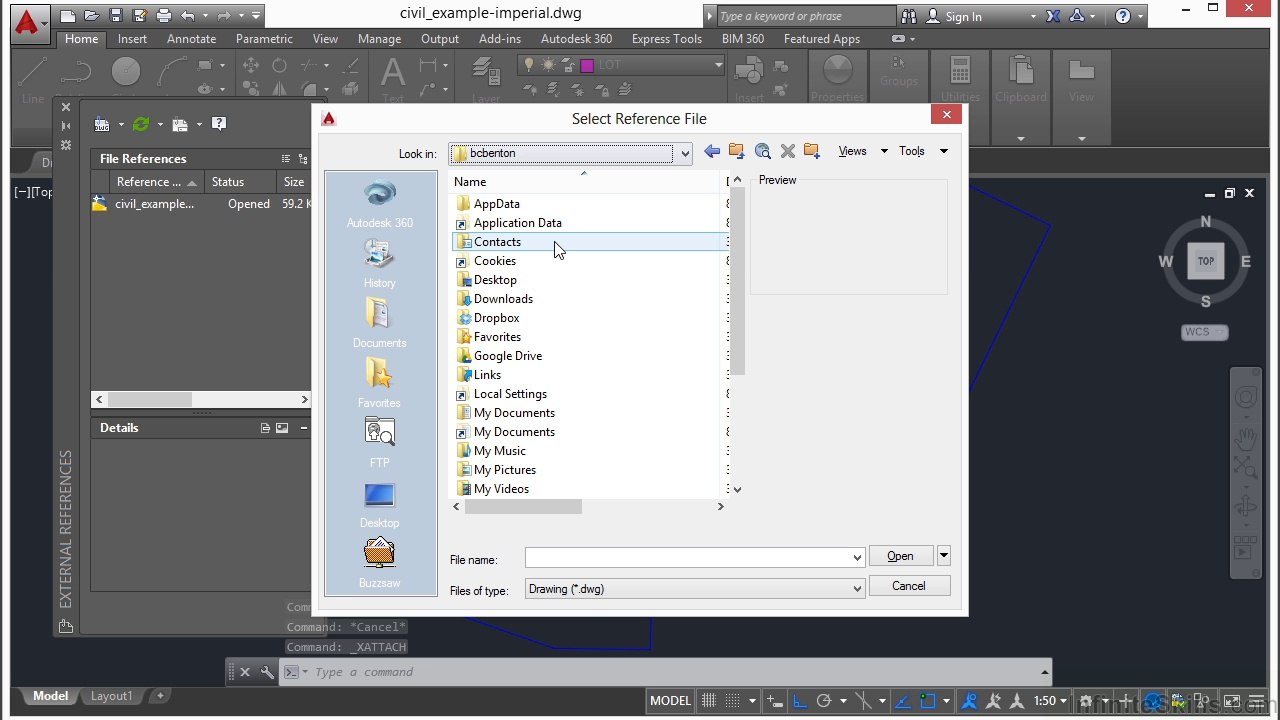This screenshot has width=1280, height=720.
Task: Toggle annotation visibility in status bar
Action: (x=968, y=701)
